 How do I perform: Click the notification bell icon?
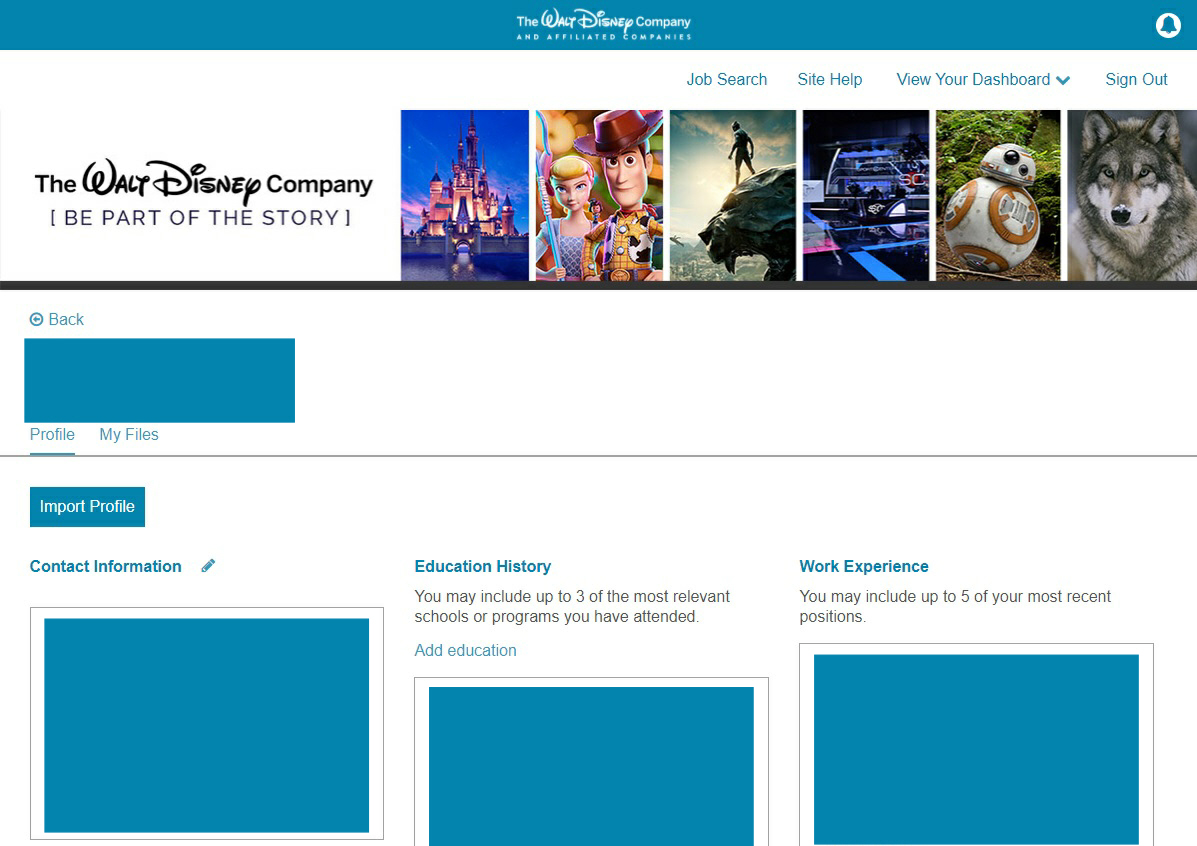pyautogui.click(x=1168, y=24)
